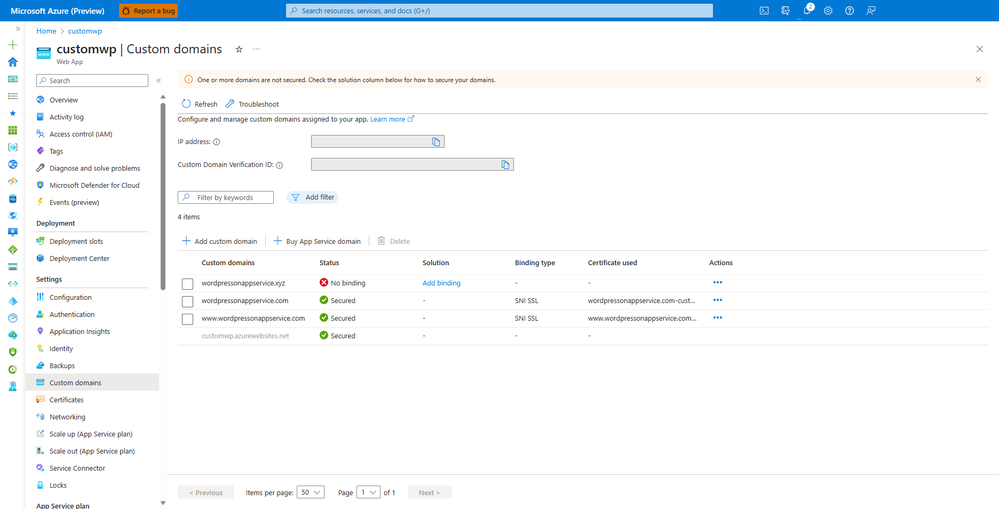
Task: Open actions ellipsis for www.wordpressonappservice.com
Action: pyautogui.click(x=718, y=317)
